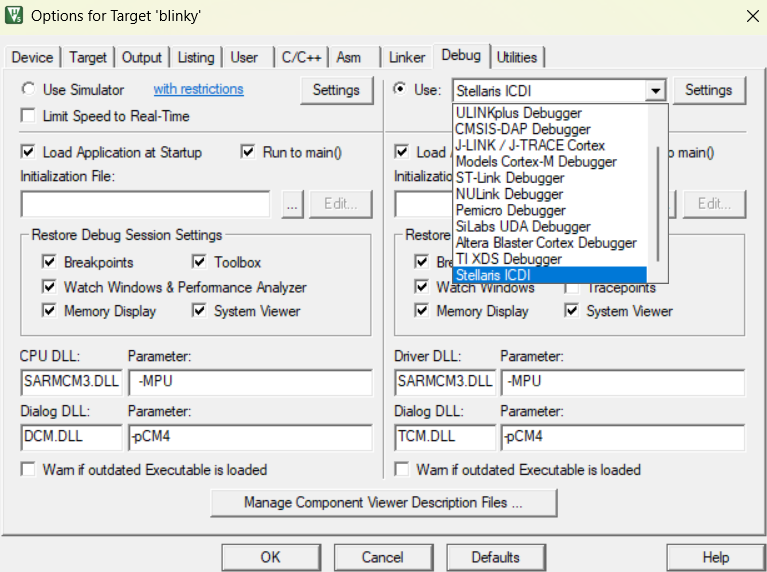
Task: Switch to the Target tab
Action: click(x=88, y=57)
